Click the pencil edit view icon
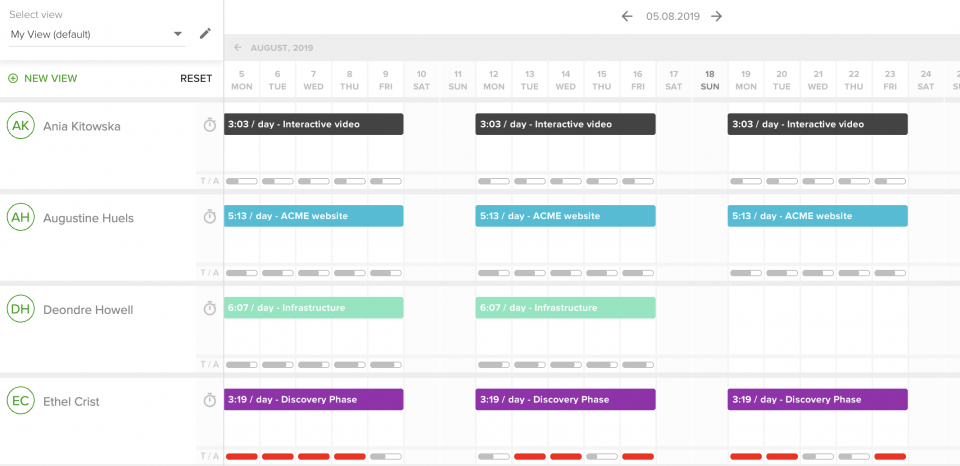The image size is (960, 466). [x=205, y=34]
